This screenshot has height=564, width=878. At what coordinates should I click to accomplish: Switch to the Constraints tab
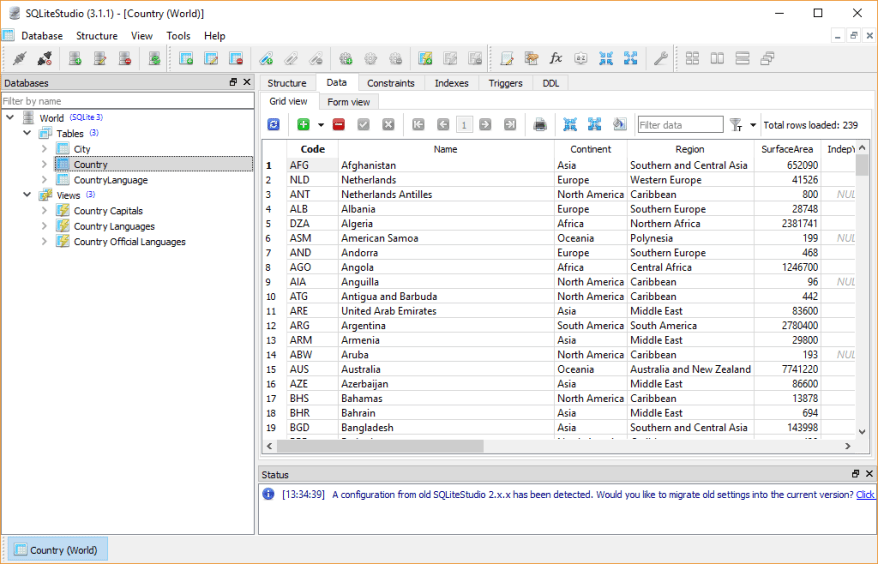(390, 83)
